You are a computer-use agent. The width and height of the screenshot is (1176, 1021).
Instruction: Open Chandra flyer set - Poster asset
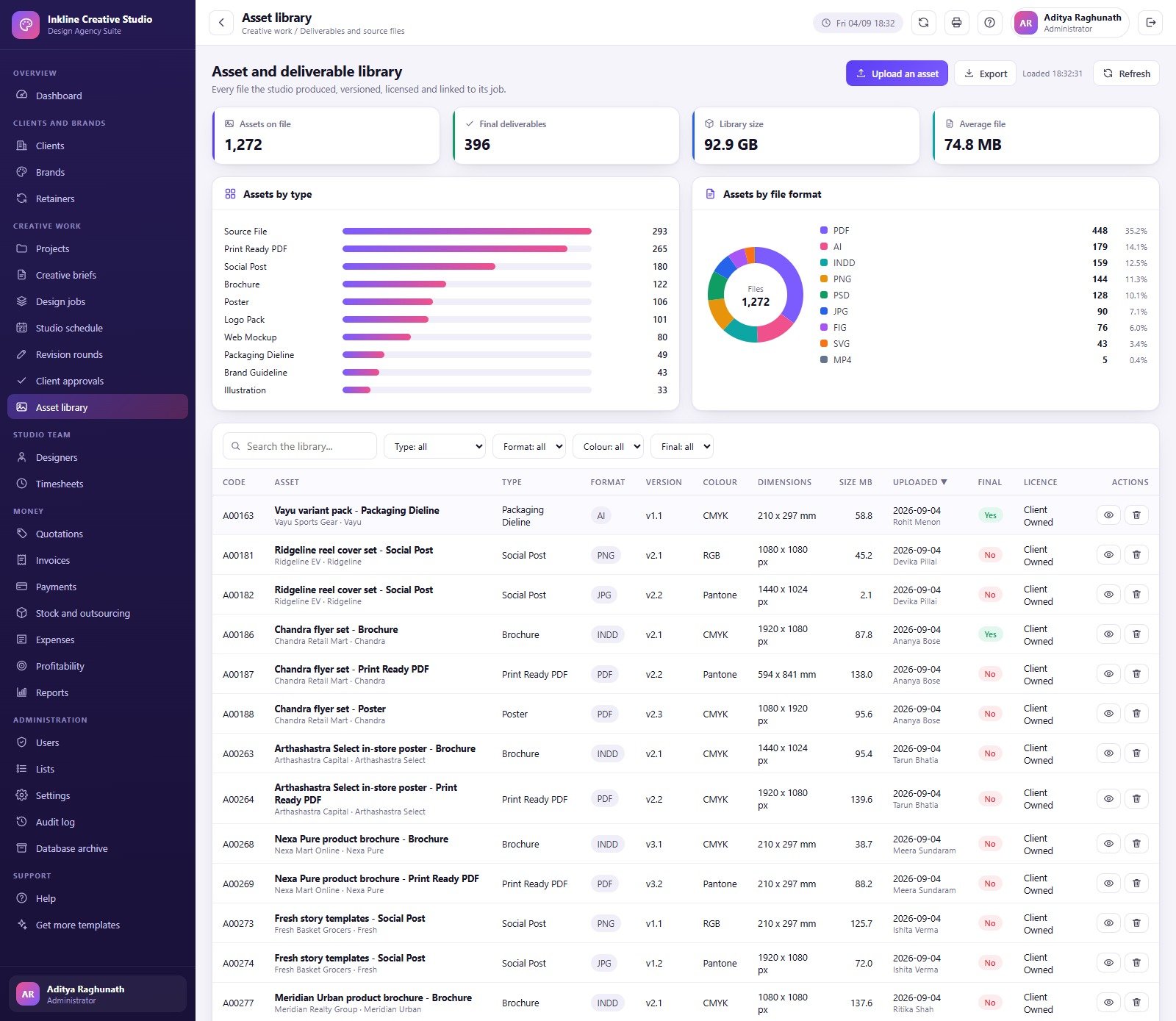[x=330, y=709]
